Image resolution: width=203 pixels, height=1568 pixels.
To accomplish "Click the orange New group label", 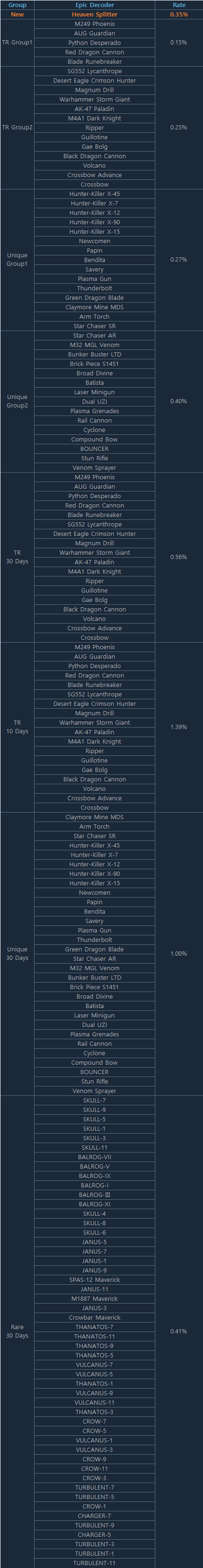I will point(17,14).
